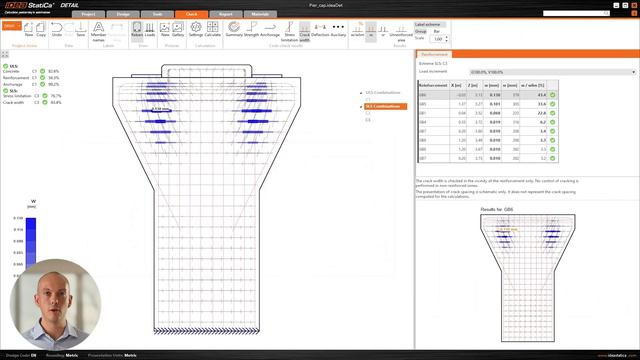Create a new project item with New
This screenshot has height=360, width=640.
(29, 29)
